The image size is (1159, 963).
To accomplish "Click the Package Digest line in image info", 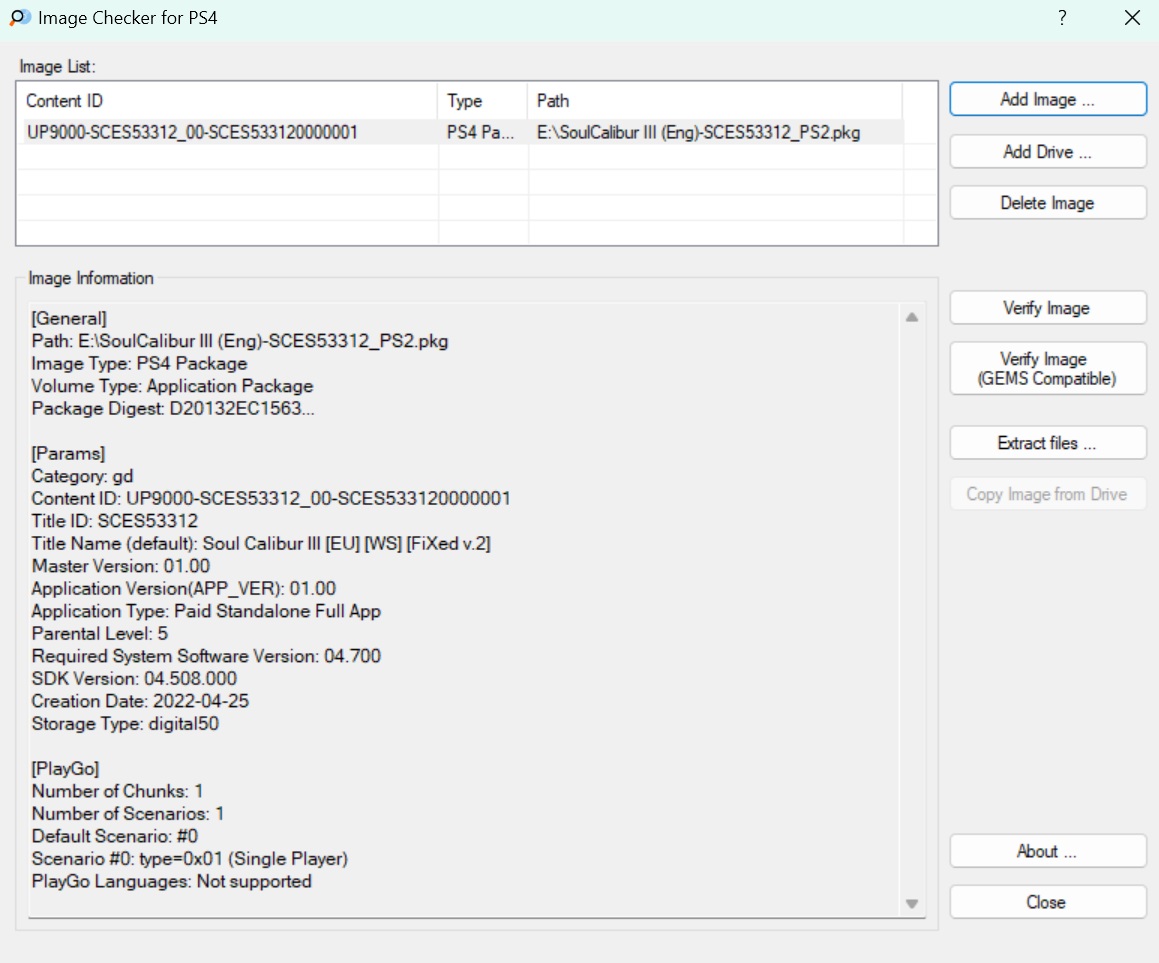I will [x=173, y=408].
